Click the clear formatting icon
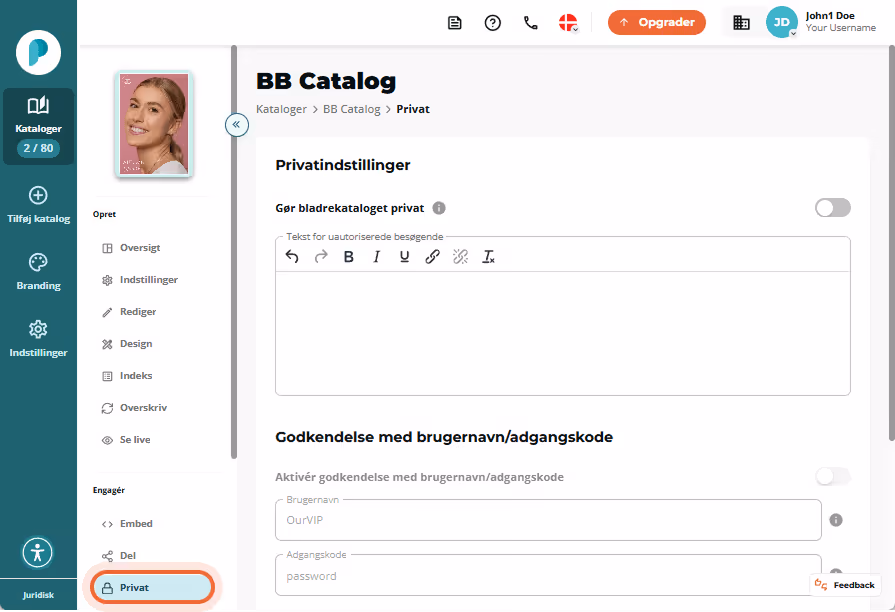This screenshot has width=895, height=612. click(x=489, y=257)
